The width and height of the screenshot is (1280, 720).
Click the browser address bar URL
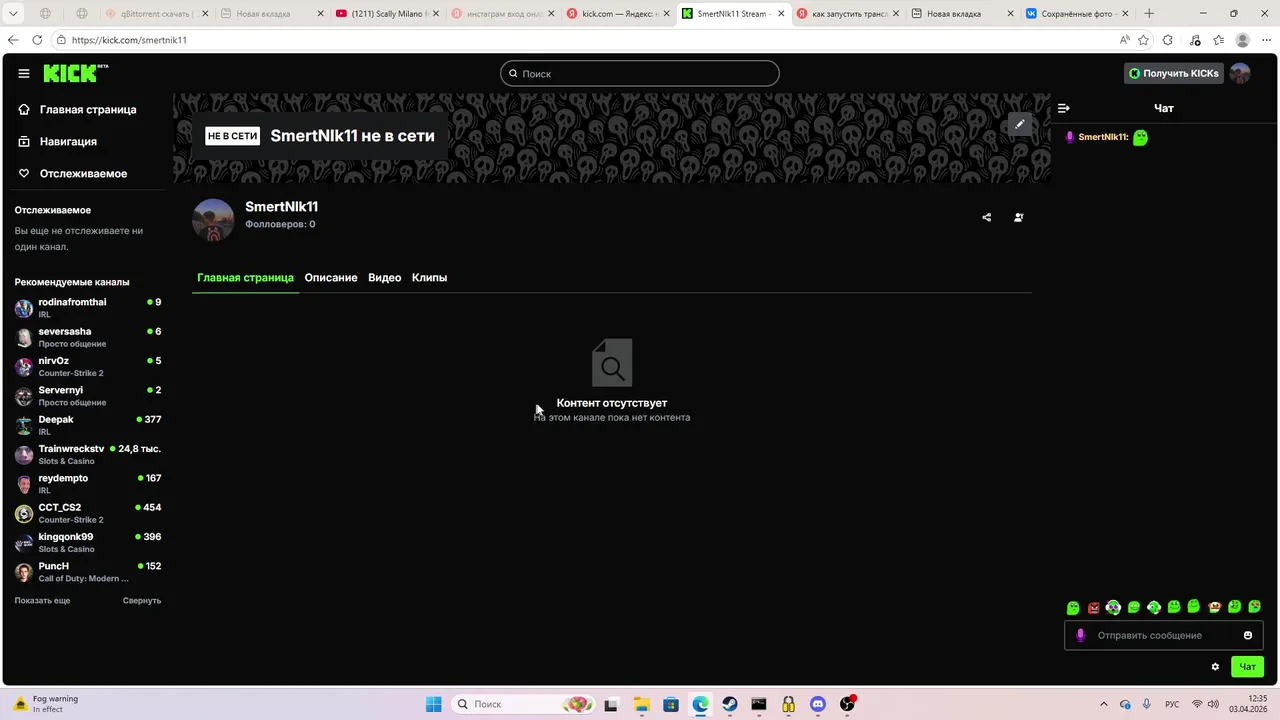point(129,40)
